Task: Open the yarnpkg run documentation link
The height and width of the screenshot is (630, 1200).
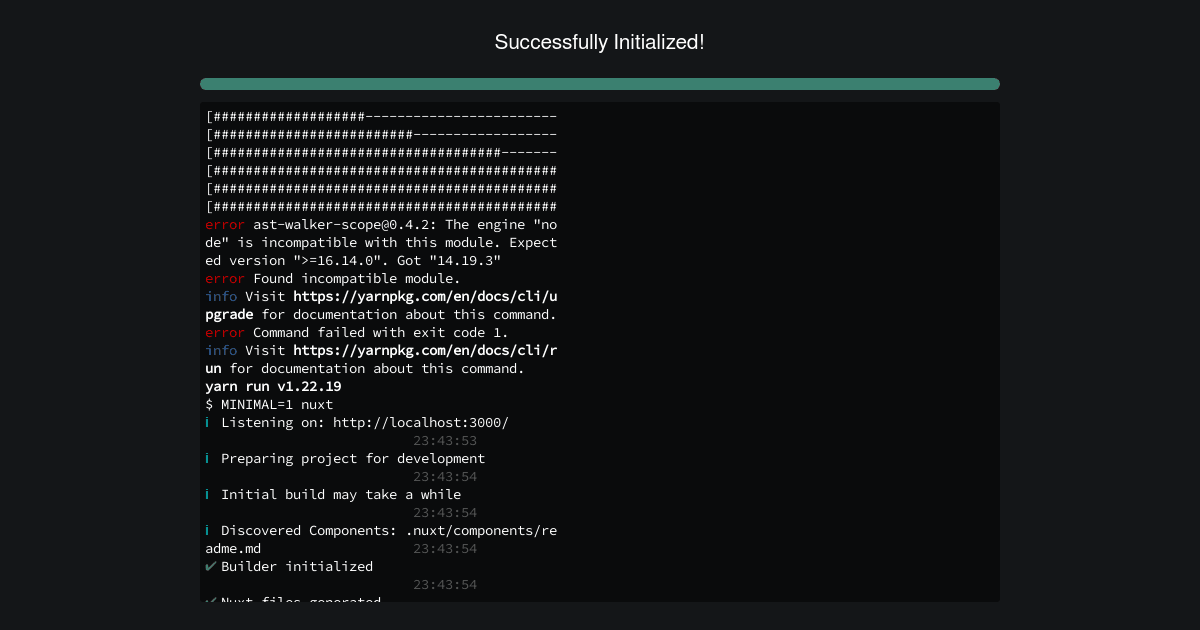Action: tap(425, 350)
